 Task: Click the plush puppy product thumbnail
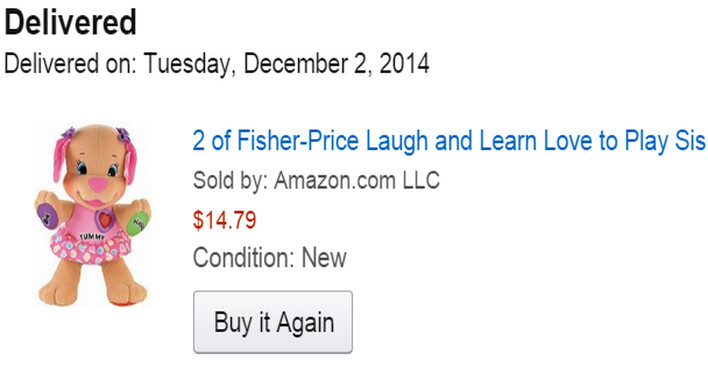coord(93,216)
